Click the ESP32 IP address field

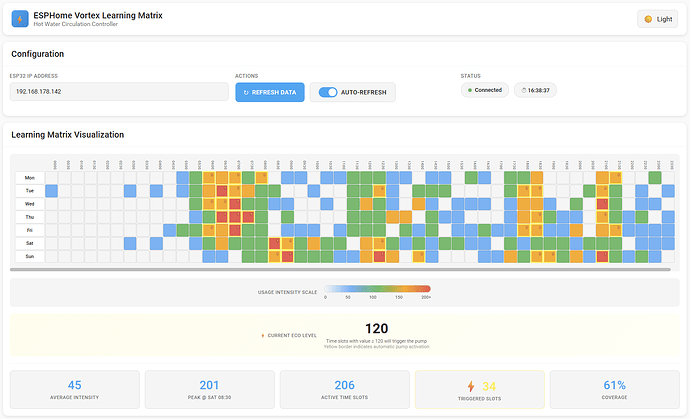(119, 92)
